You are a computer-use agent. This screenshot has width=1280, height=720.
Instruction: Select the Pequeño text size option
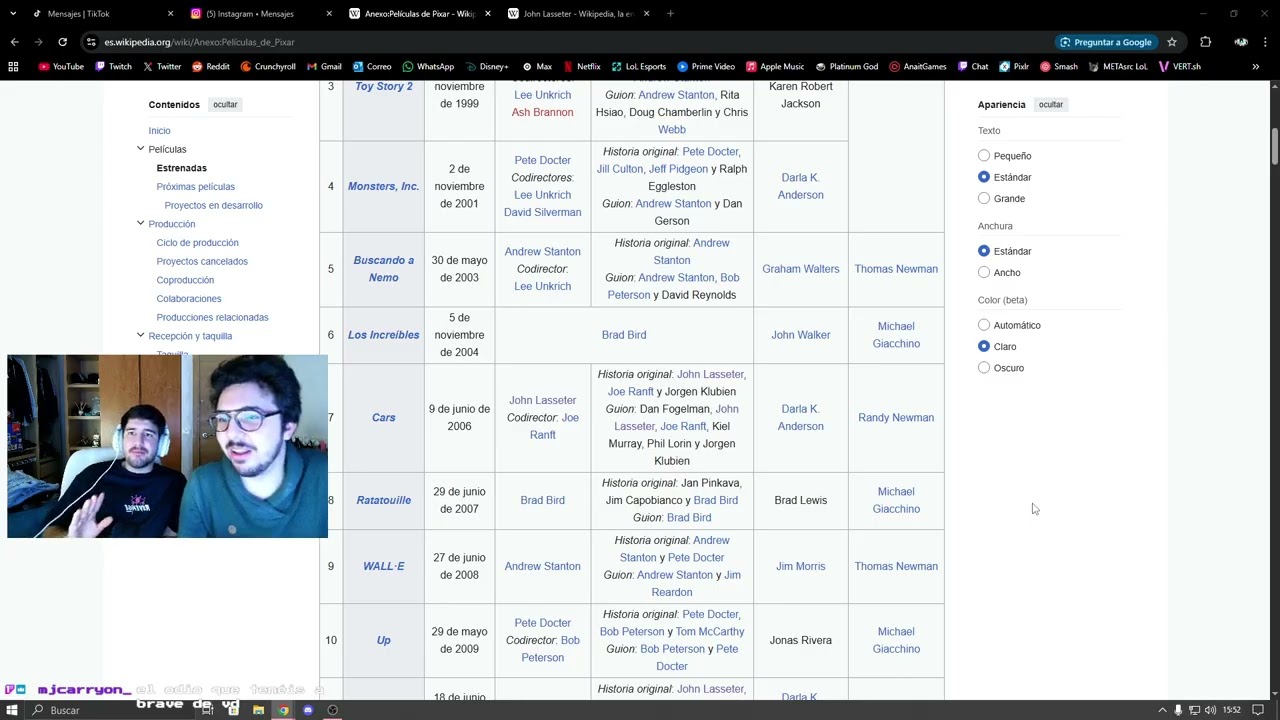click(984, 156)
